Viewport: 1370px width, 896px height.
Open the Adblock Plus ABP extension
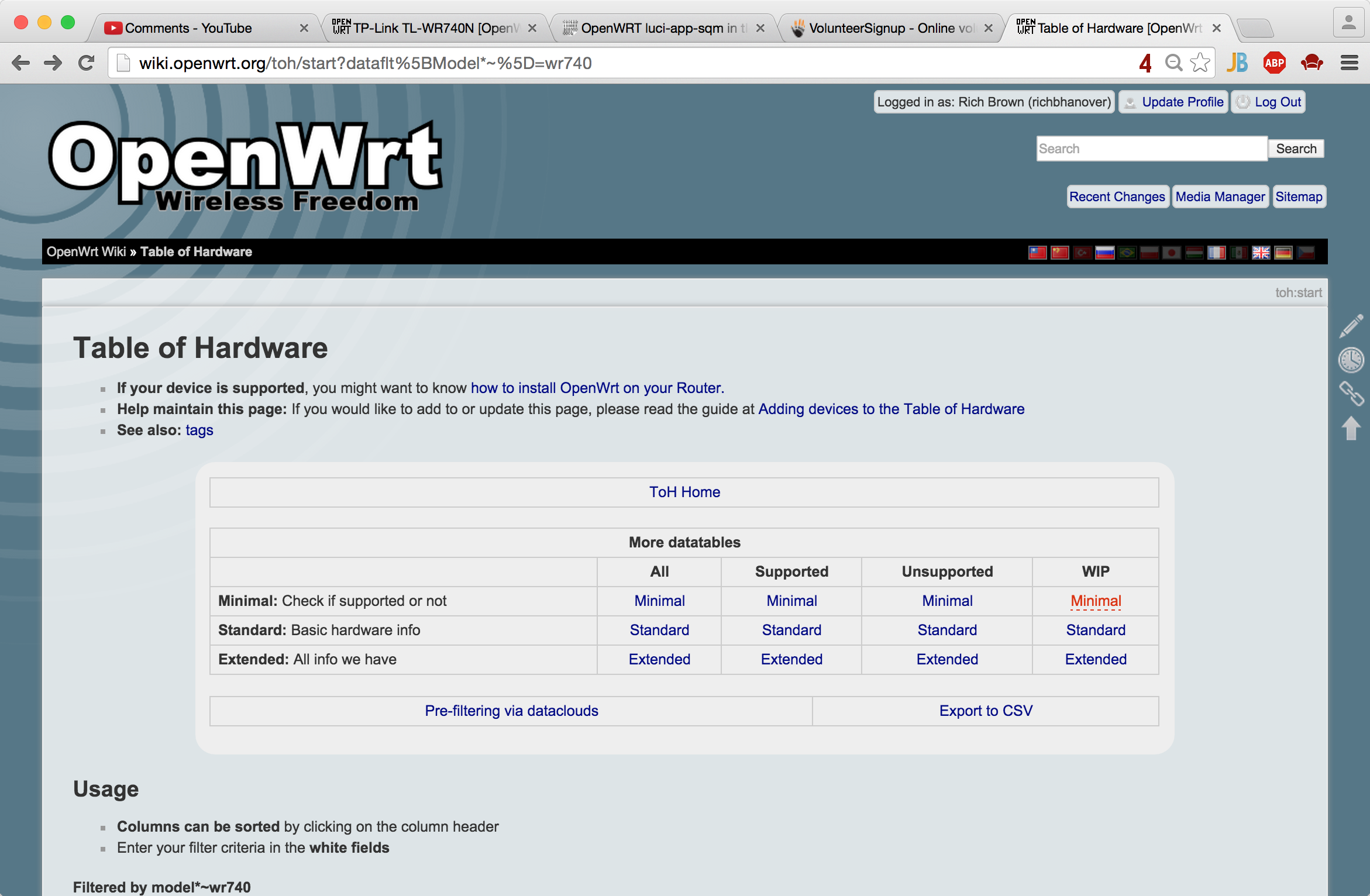coord(1275,63)
